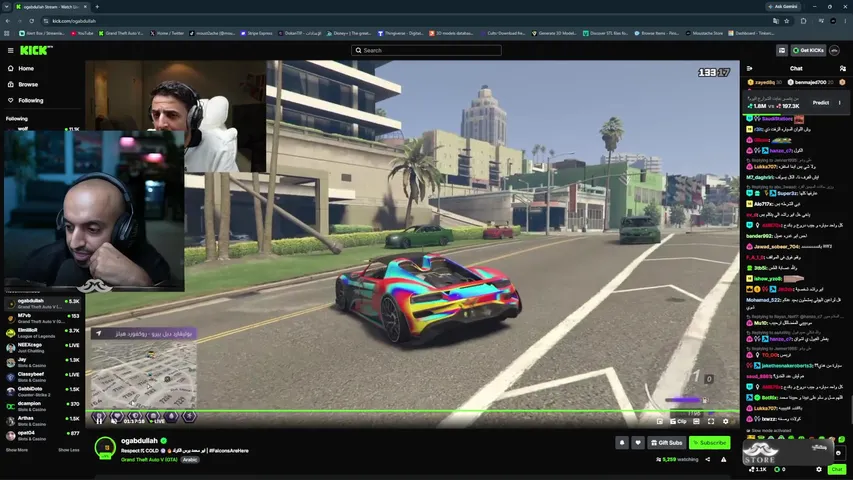Open Moustache Store bookmark

pos(704,33)
